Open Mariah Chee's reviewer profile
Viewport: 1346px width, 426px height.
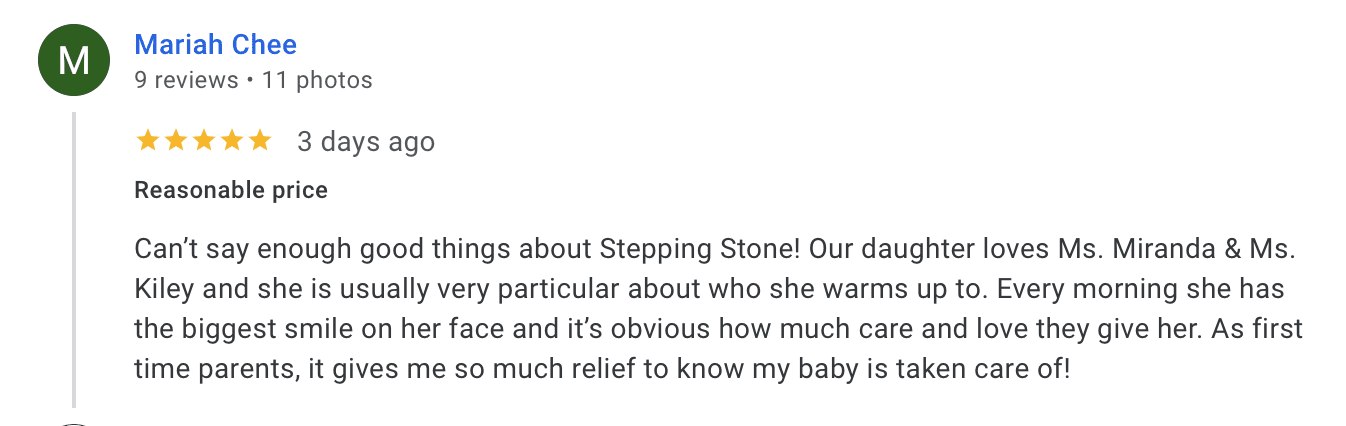tap(215, 45)
